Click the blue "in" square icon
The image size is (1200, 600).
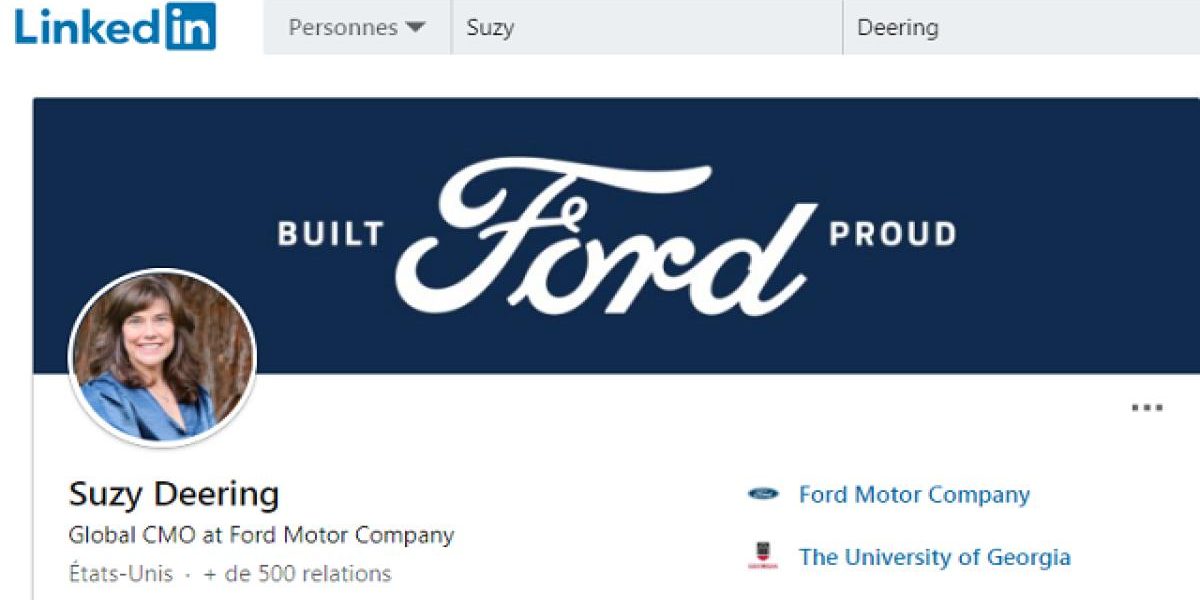[x=190, y=27]
